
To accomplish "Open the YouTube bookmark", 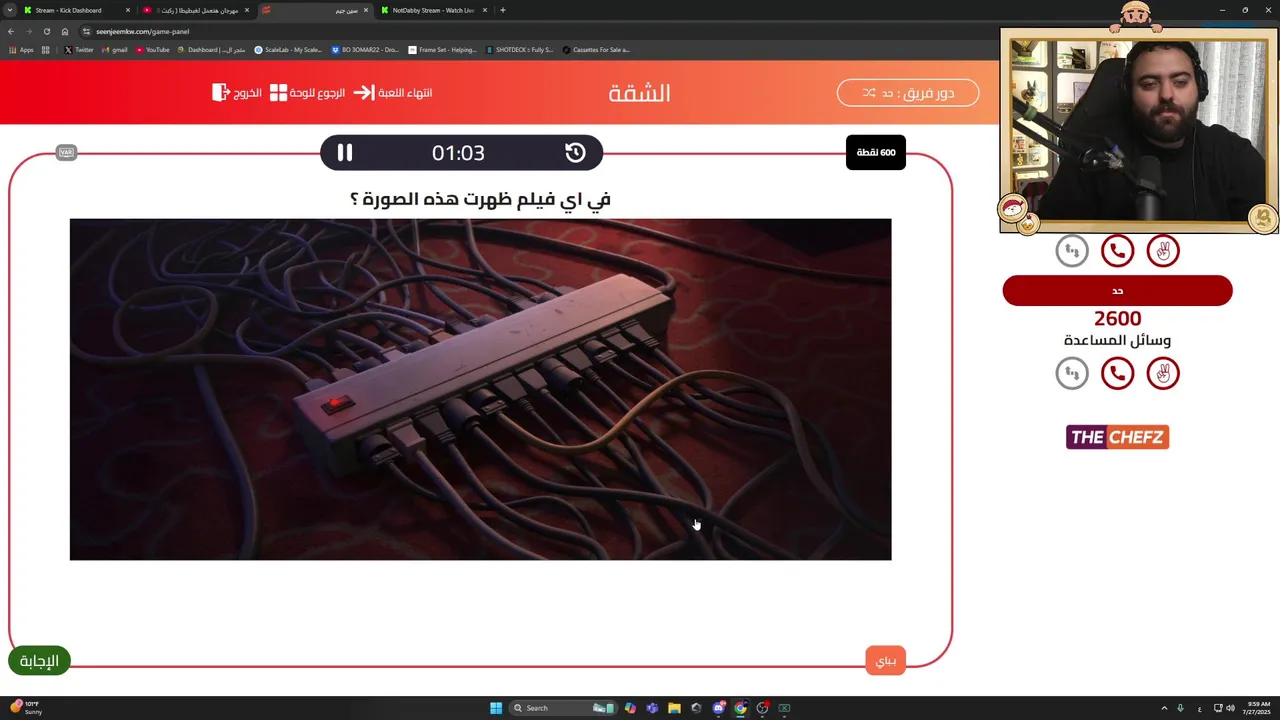I will (x=153, y=49).
